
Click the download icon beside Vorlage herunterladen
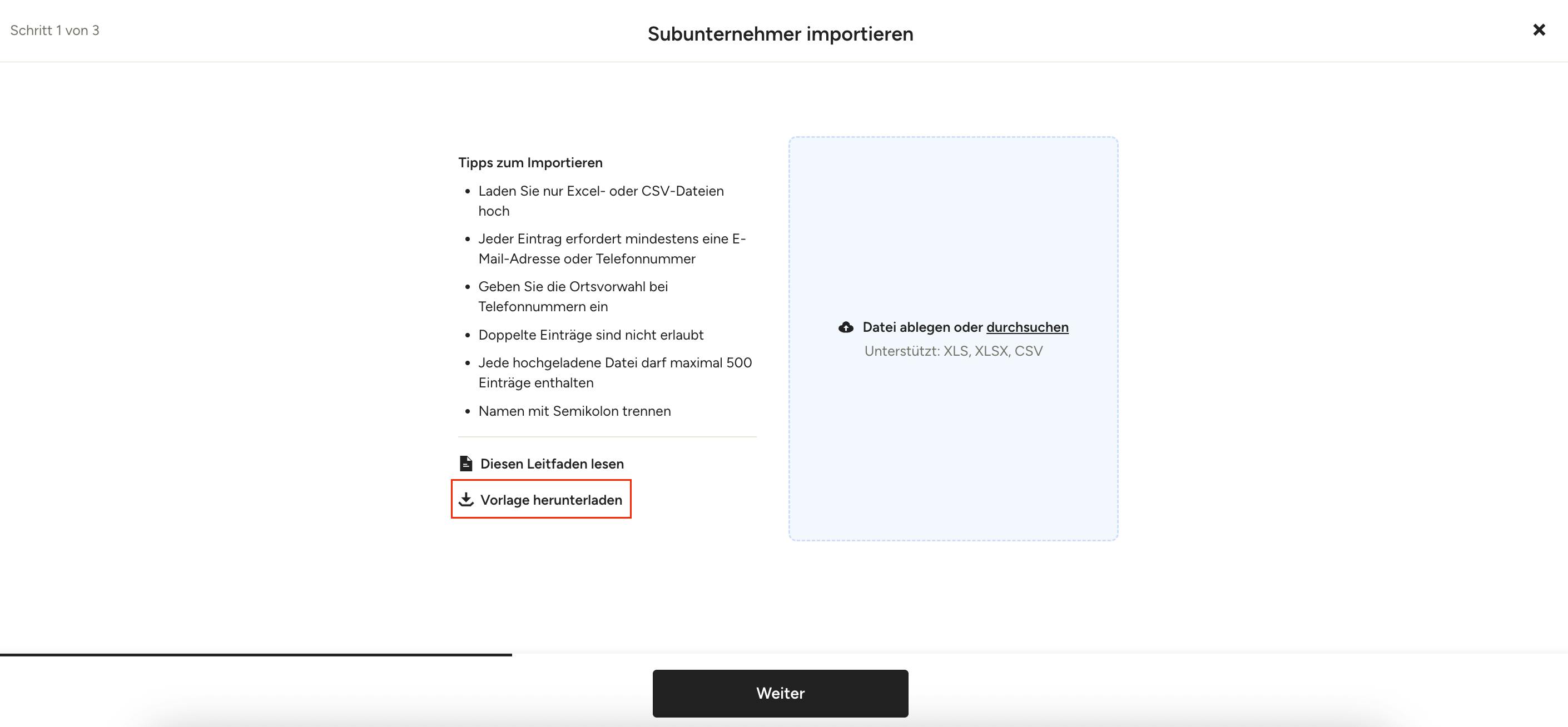pos(465,500)
